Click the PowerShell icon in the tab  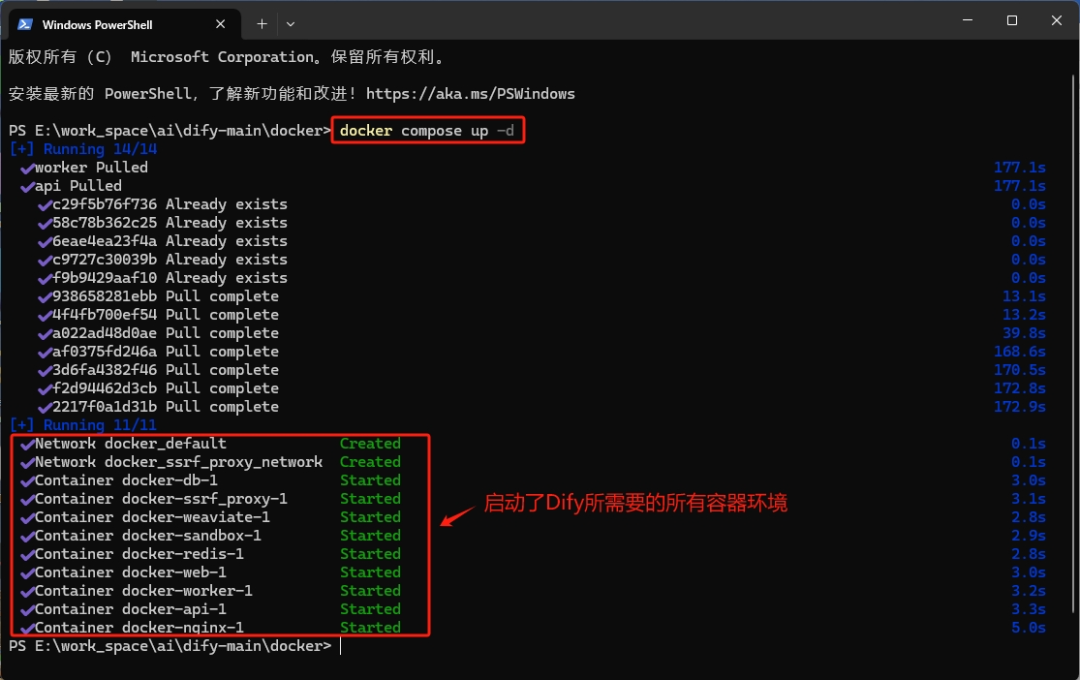[25, 24]
